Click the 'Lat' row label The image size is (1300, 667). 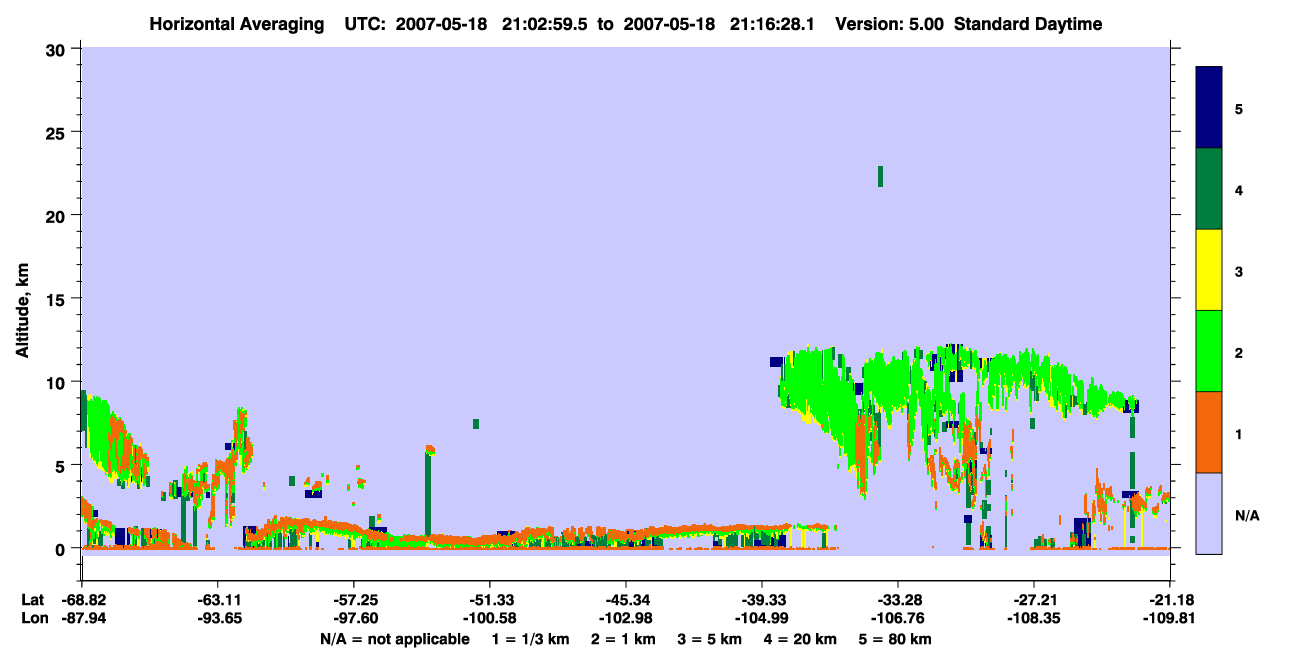pyautogui.click(x=32, y=600)
